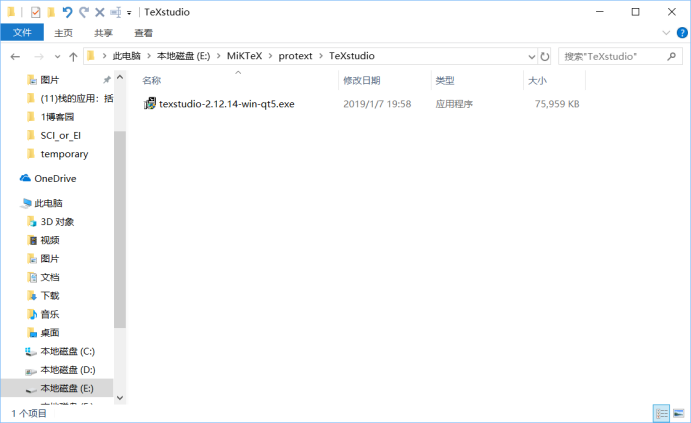
Task: Click the 75,959 KB size cell
Action: point(557,104)
